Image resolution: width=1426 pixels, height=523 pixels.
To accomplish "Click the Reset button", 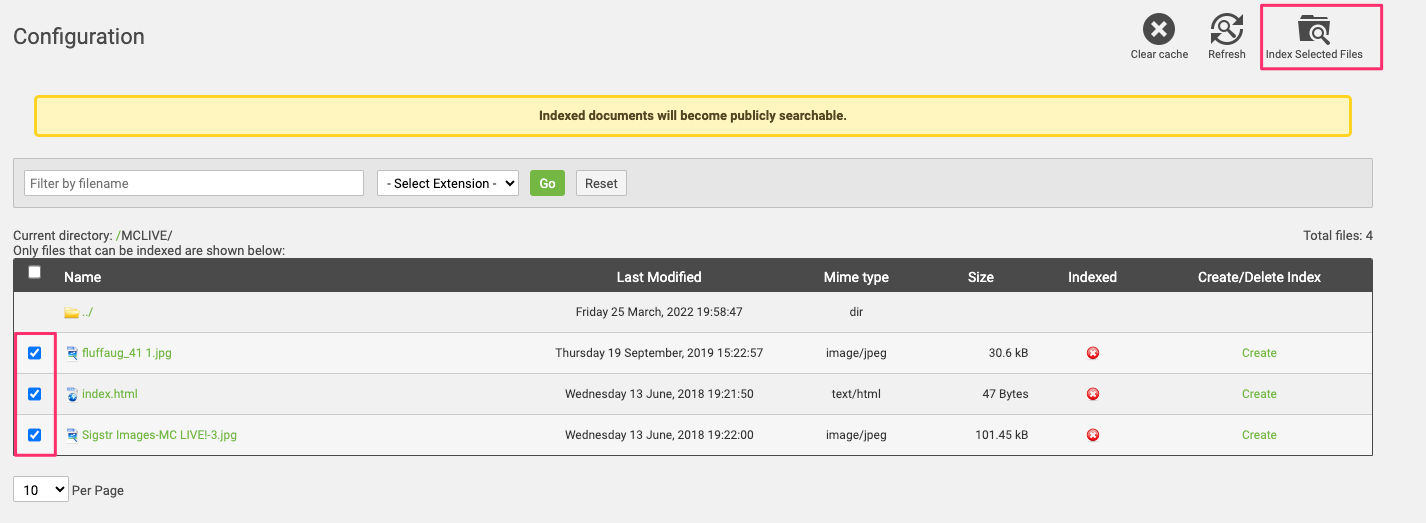I will [601, 183].
